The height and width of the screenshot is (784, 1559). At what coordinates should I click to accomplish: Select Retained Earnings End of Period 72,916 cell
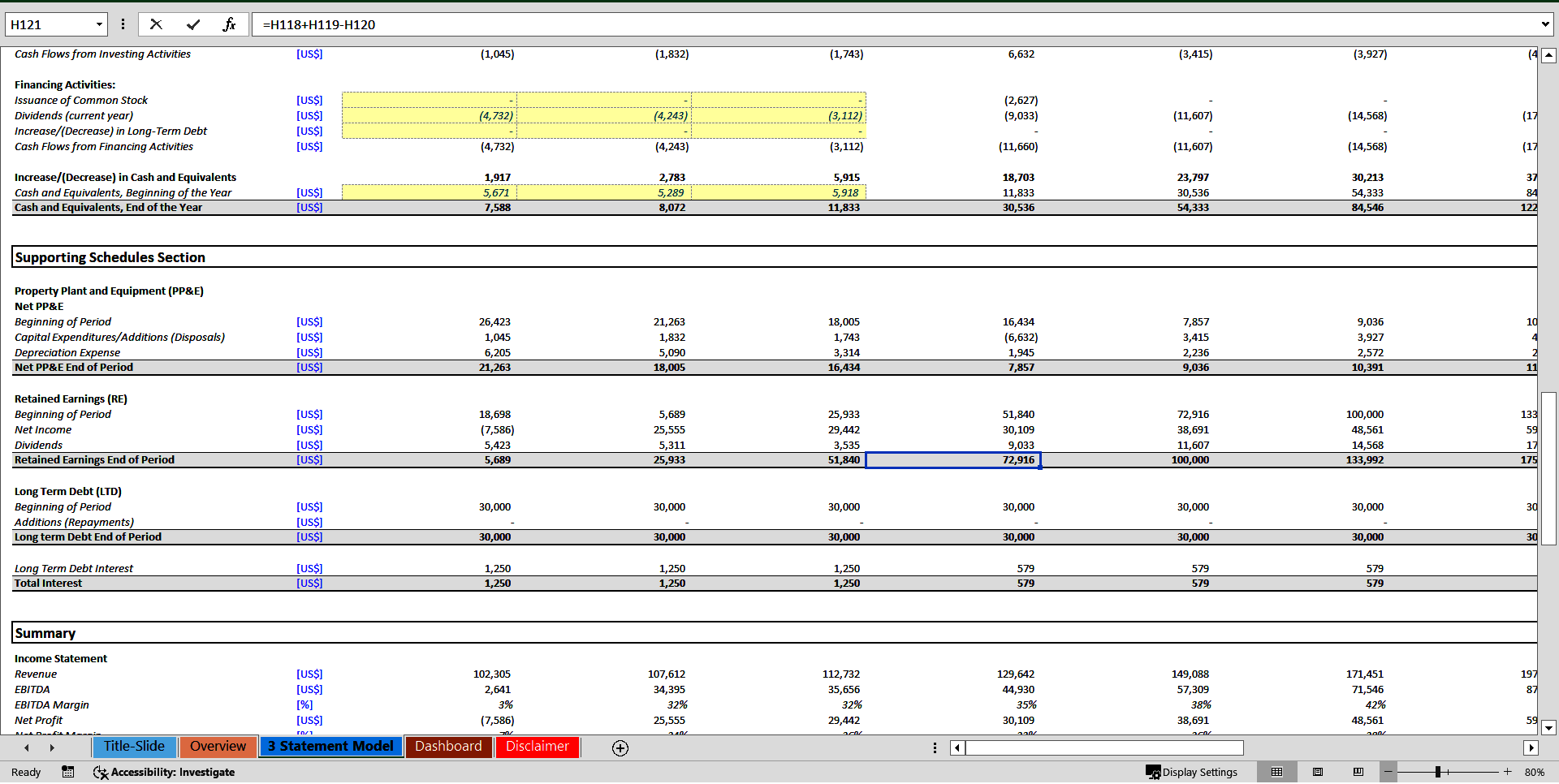click(953, 460)
